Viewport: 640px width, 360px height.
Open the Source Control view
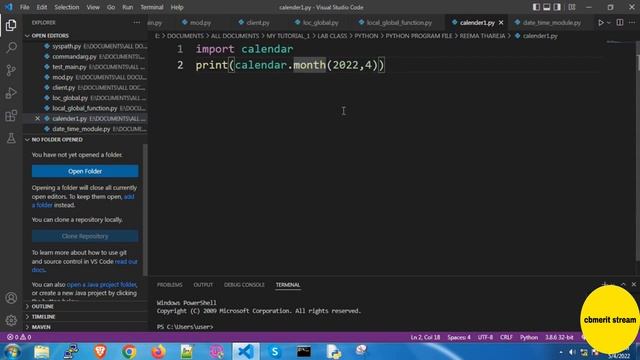tap(11, 70)
